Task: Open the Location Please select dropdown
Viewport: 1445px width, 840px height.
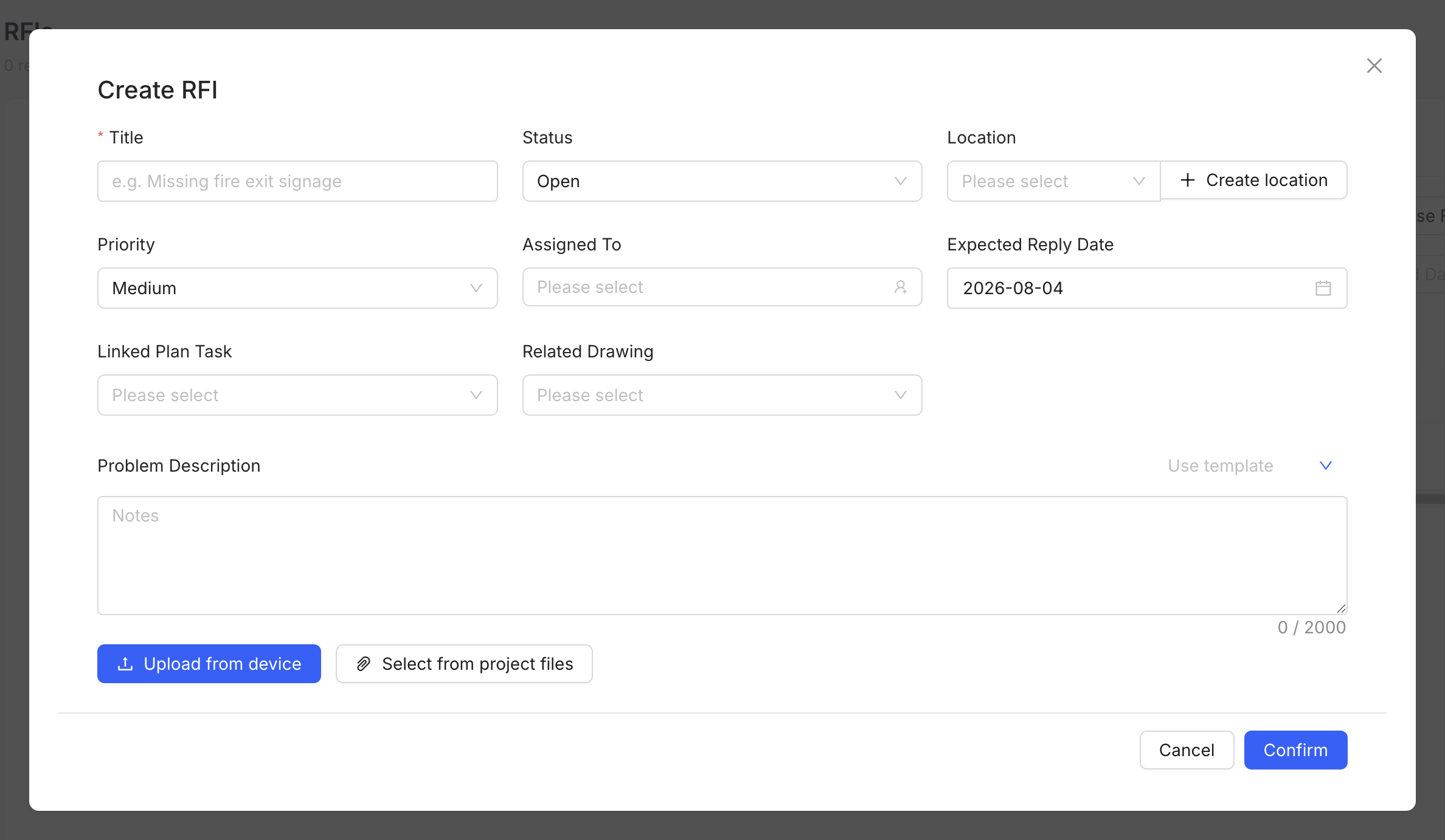Action: coord(1053,181)
